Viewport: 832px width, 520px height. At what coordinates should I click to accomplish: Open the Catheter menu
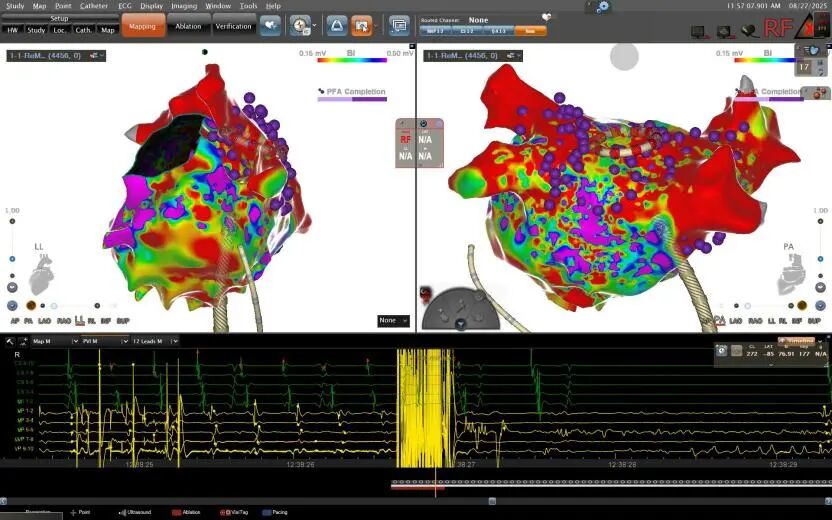point(94,6)
